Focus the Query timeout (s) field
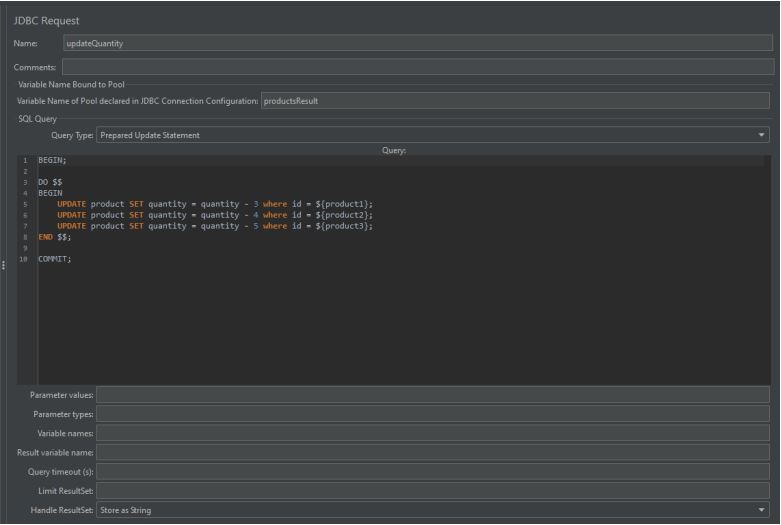781x525 pixels. click(432, 471)
